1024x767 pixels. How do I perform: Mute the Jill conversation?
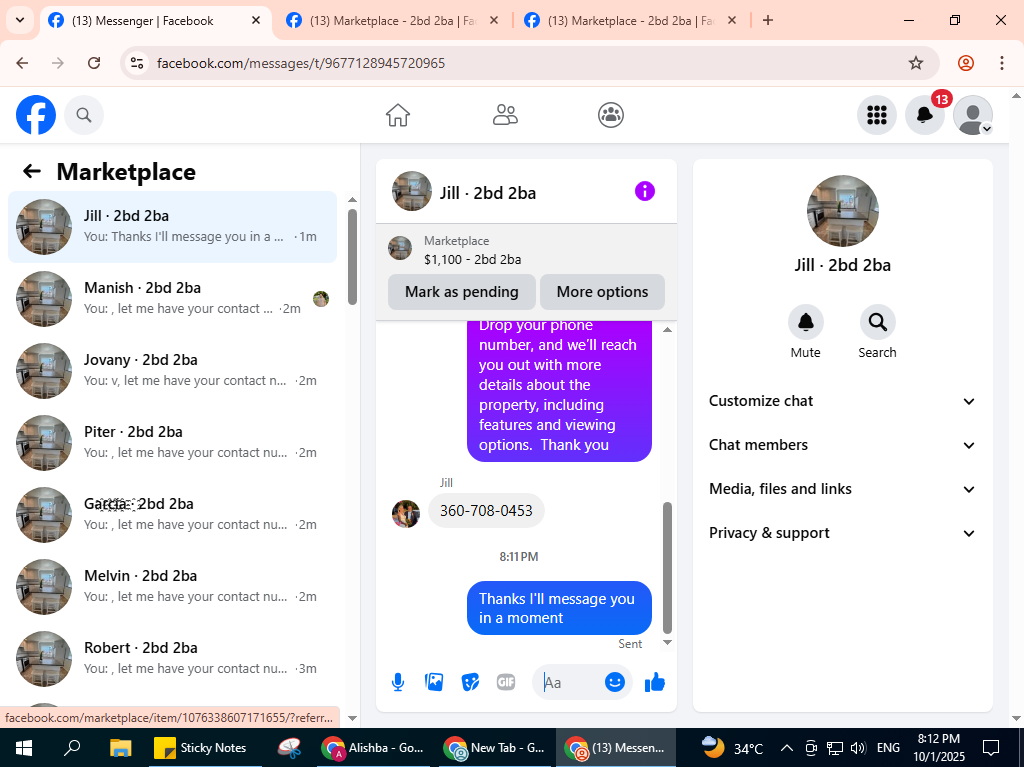(x=805, y=322)
